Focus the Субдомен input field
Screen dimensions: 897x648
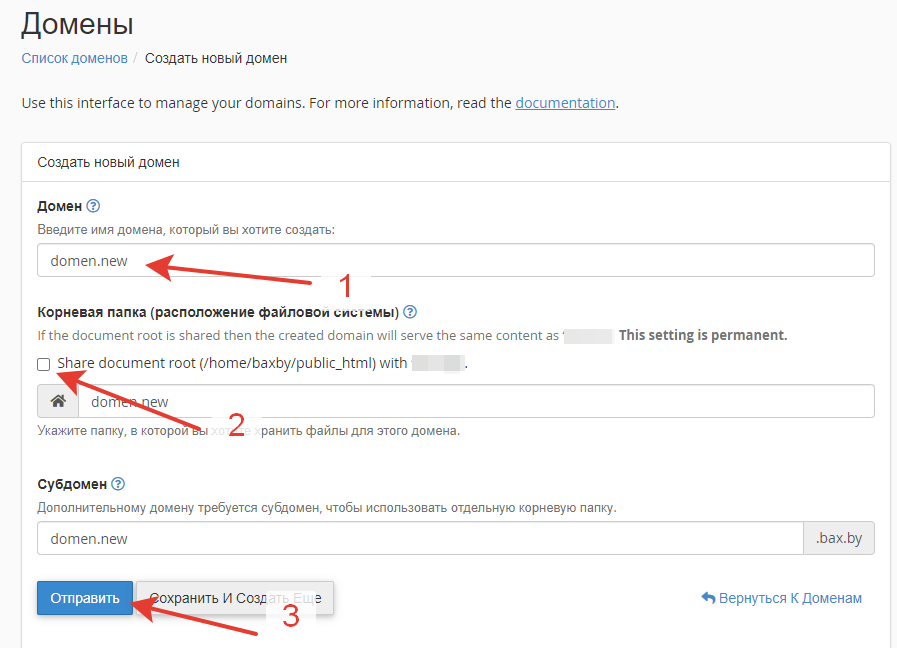tap(420, 538)
